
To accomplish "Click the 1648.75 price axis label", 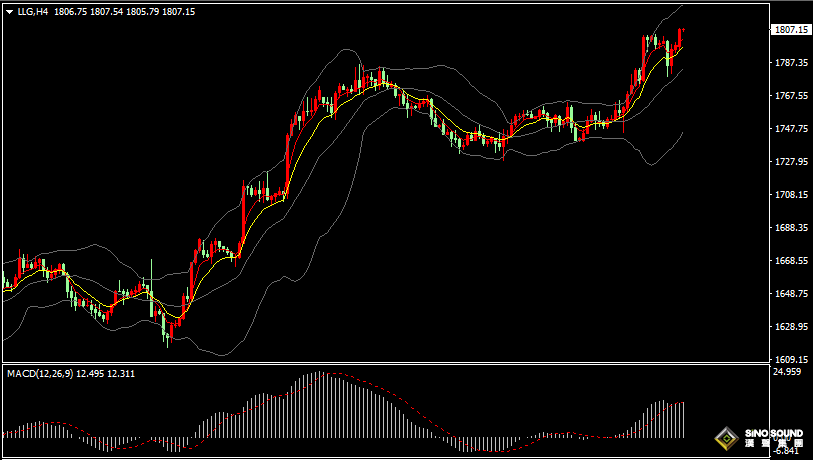I will pos(790,294).
